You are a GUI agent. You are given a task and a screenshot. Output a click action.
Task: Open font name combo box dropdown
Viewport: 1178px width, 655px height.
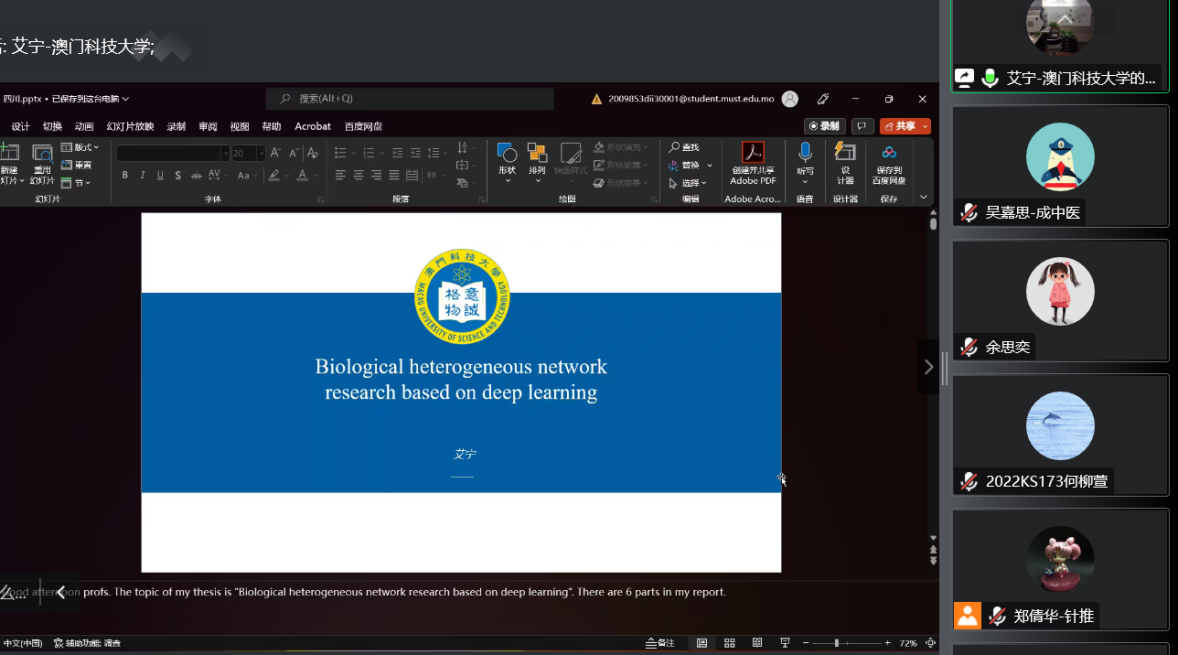pyautogui.click(x=225, y=153)
